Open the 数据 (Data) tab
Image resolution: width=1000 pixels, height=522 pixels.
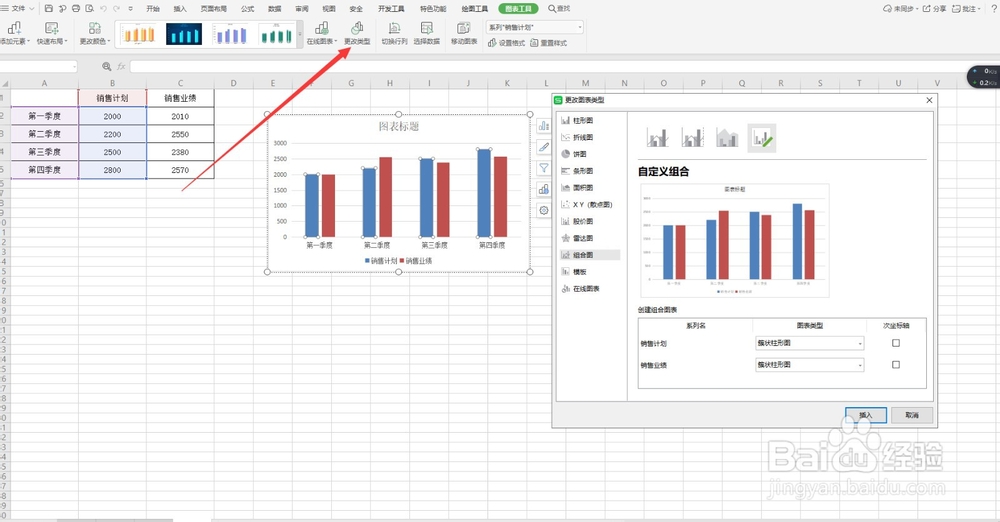coord(275,9)
